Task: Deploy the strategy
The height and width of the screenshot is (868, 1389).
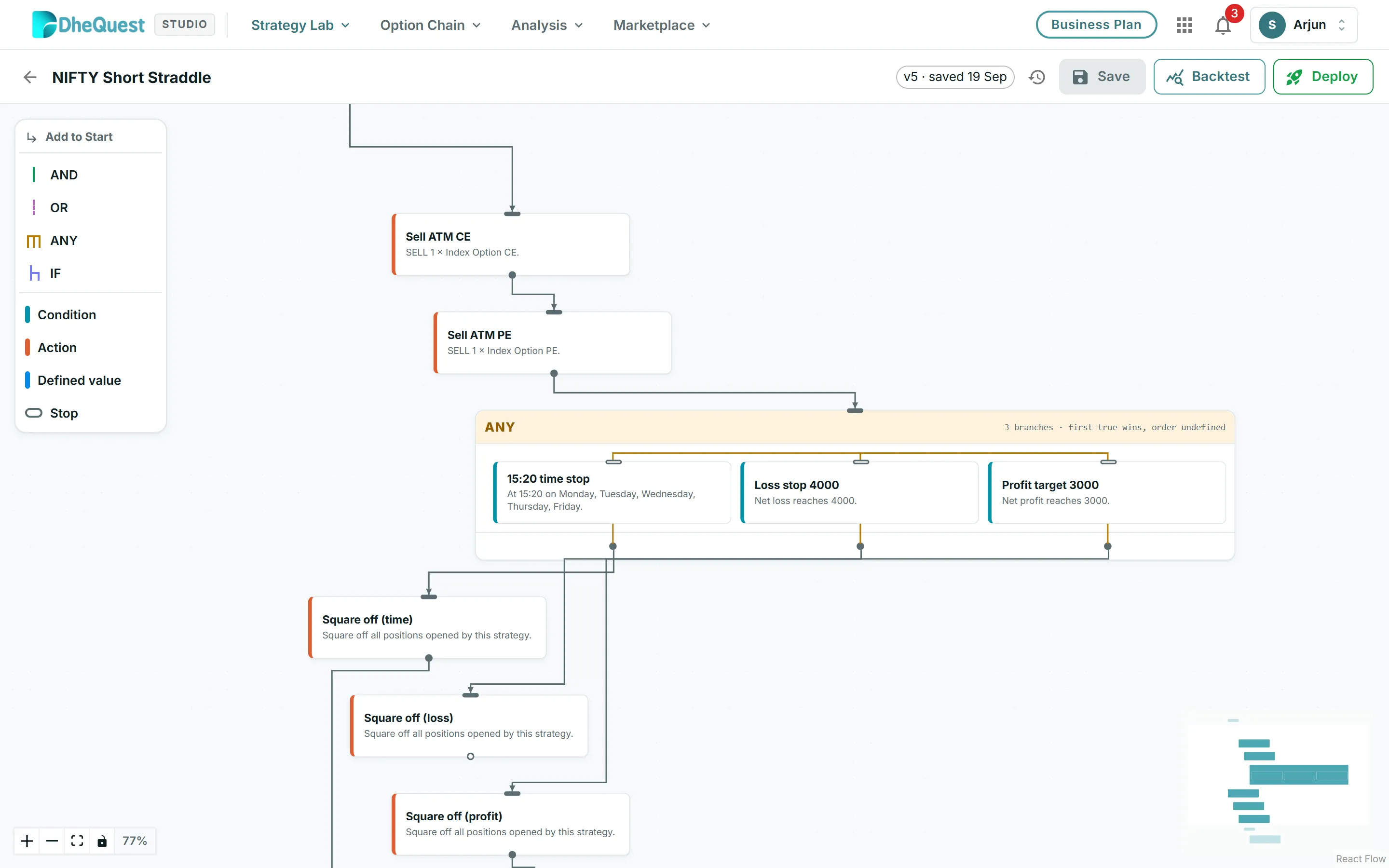Action: (1322, 76)
